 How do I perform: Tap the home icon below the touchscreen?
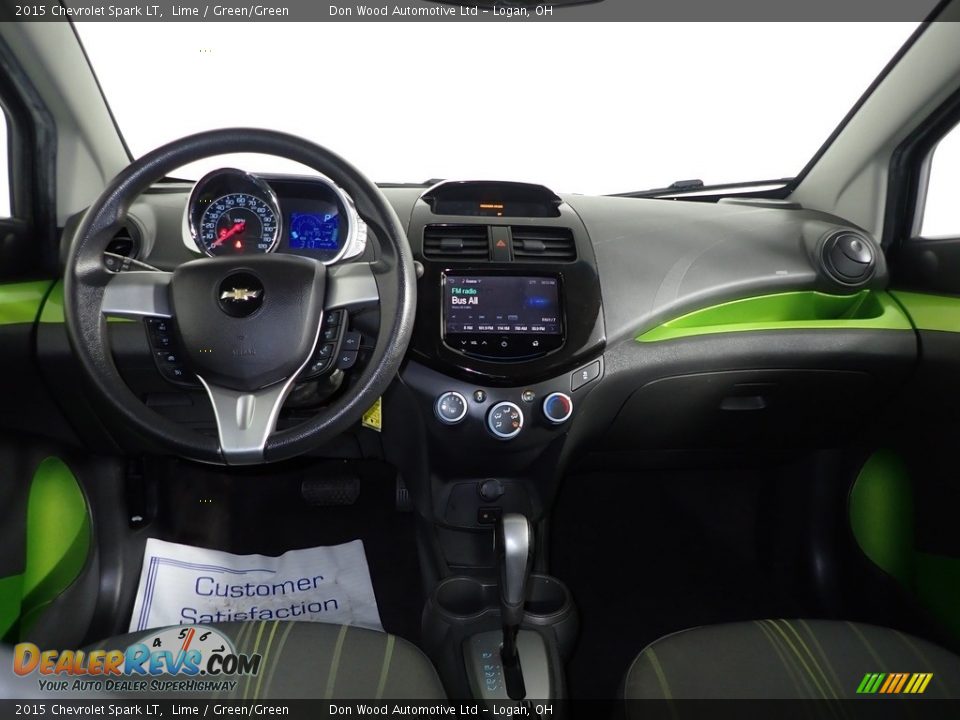pos(504,343)
